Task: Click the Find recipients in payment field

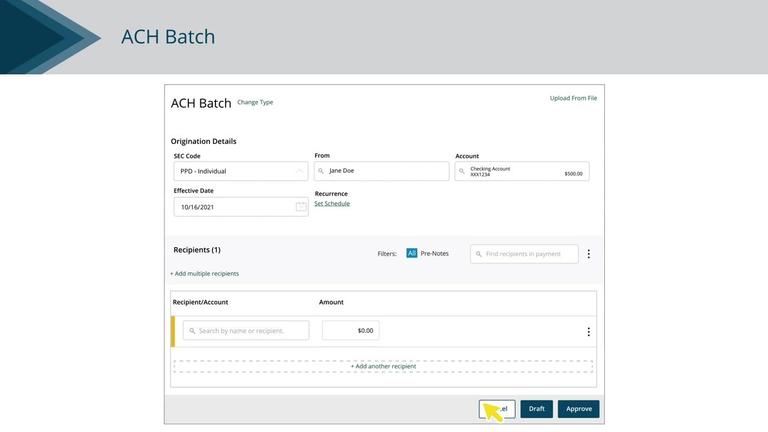Action: (x=524, y=254)
